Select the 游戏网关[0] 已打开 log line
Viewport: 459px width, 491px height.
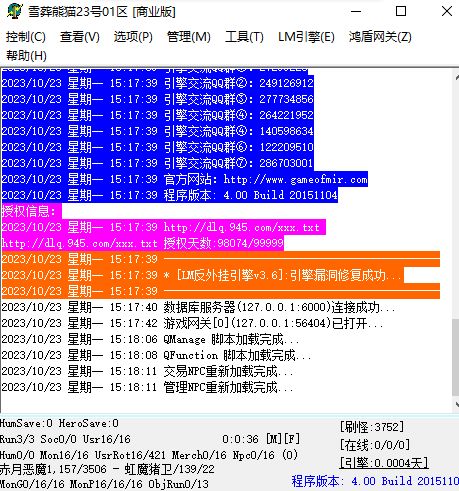(x=192, y=323)
